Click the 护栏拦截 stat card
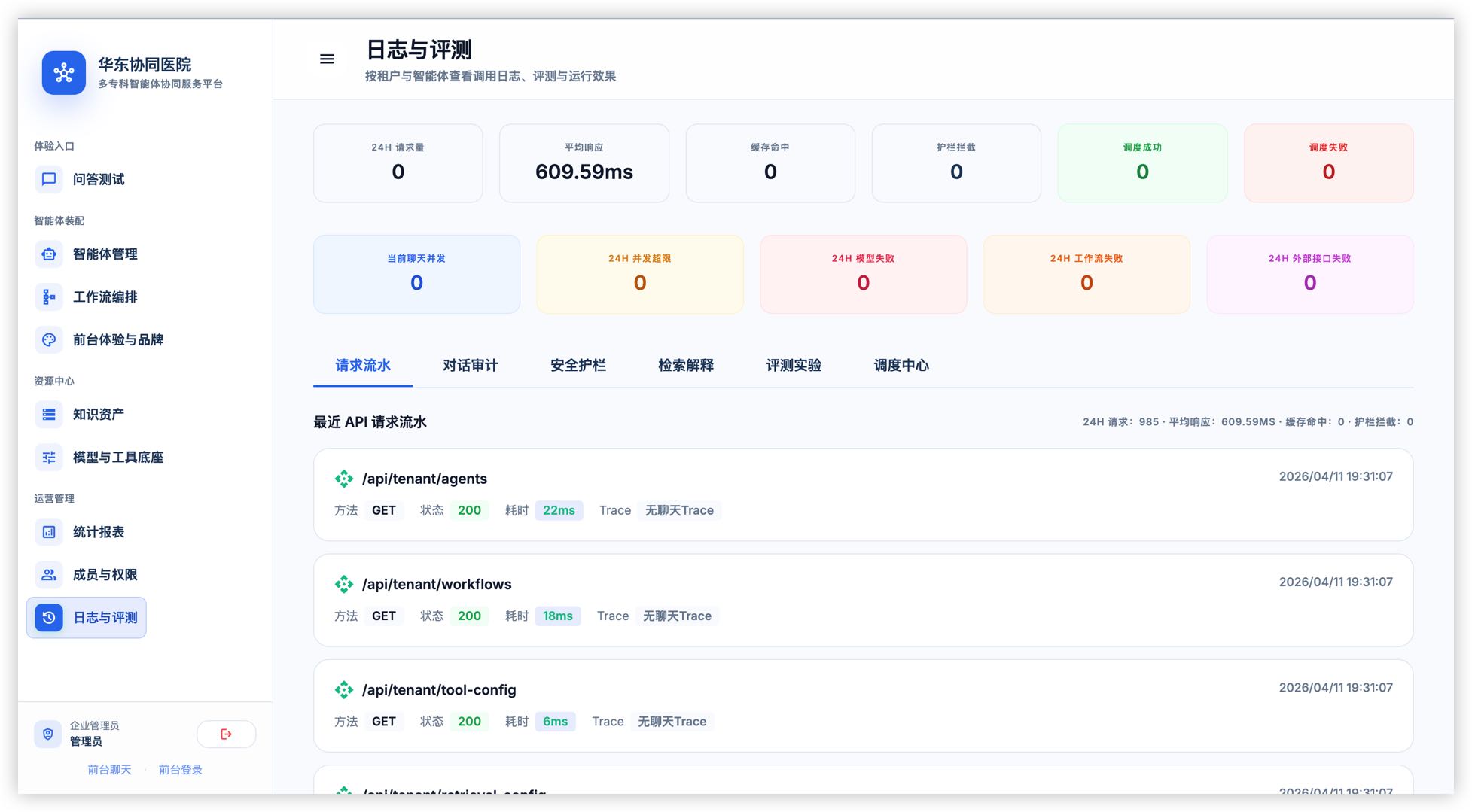Screen dimensions: 1472x812 (956, 163)
